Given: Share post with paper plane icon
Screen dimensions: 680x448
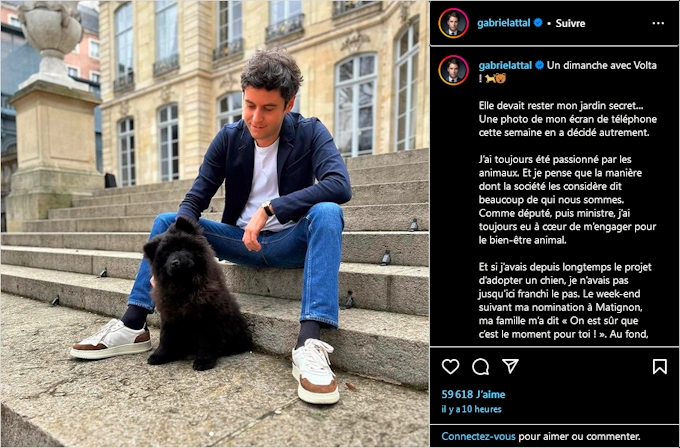Looking at the screenshot, I should (x=510, y=366).
